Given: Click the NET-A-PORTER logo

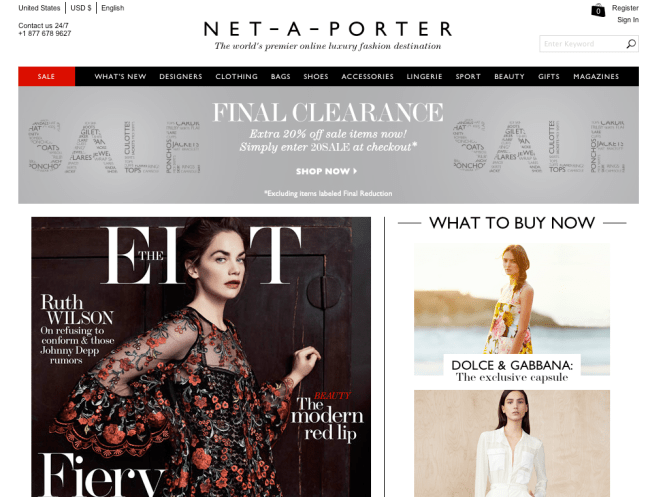Looking at the screenshot, I should [327, 30].
